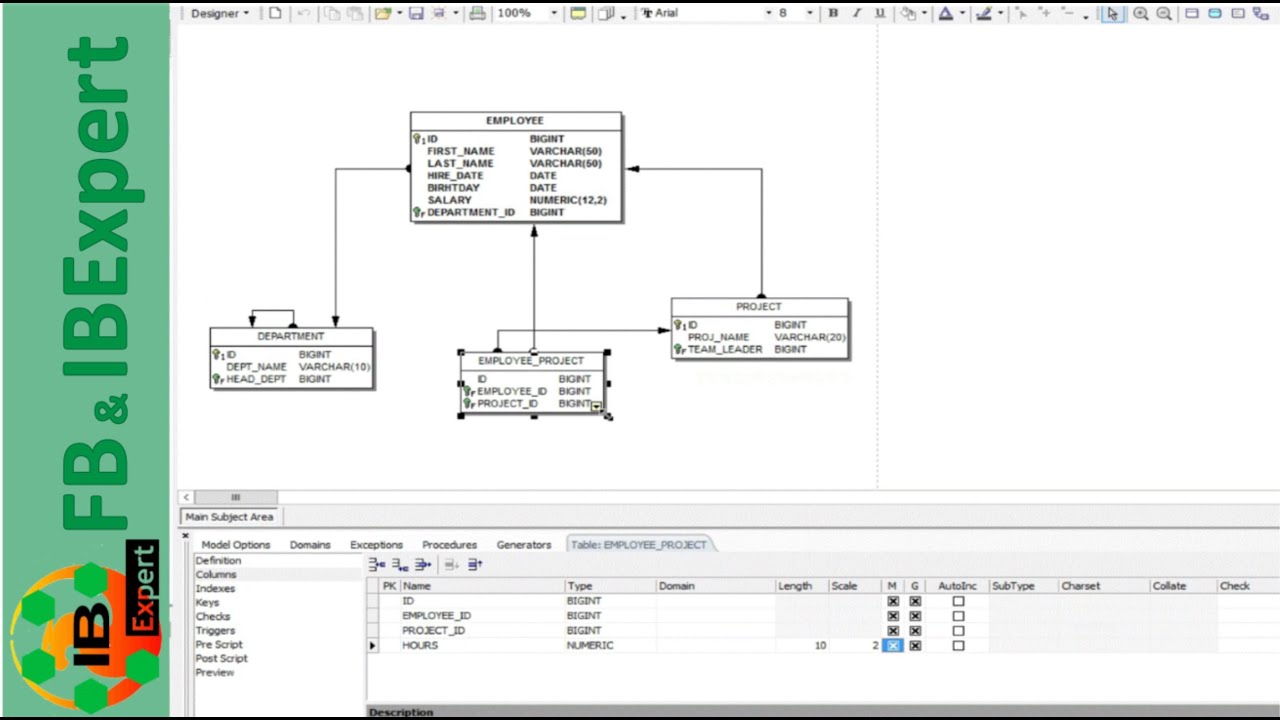This screenshot has height=720, width=1280.
Task: Click the fill bucket color icon
Action: pyautogui.click(x=908, y=13)
